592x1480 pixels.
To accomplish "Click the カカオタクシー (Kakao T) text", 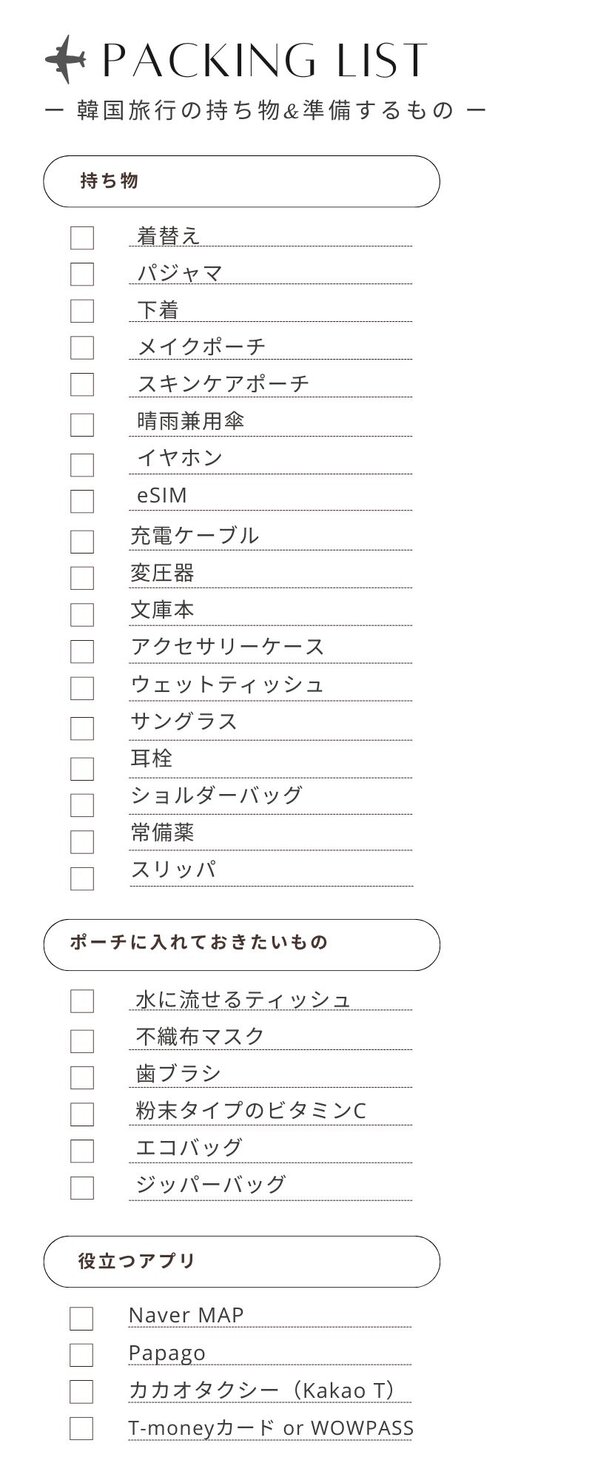I will (265, 1391).
